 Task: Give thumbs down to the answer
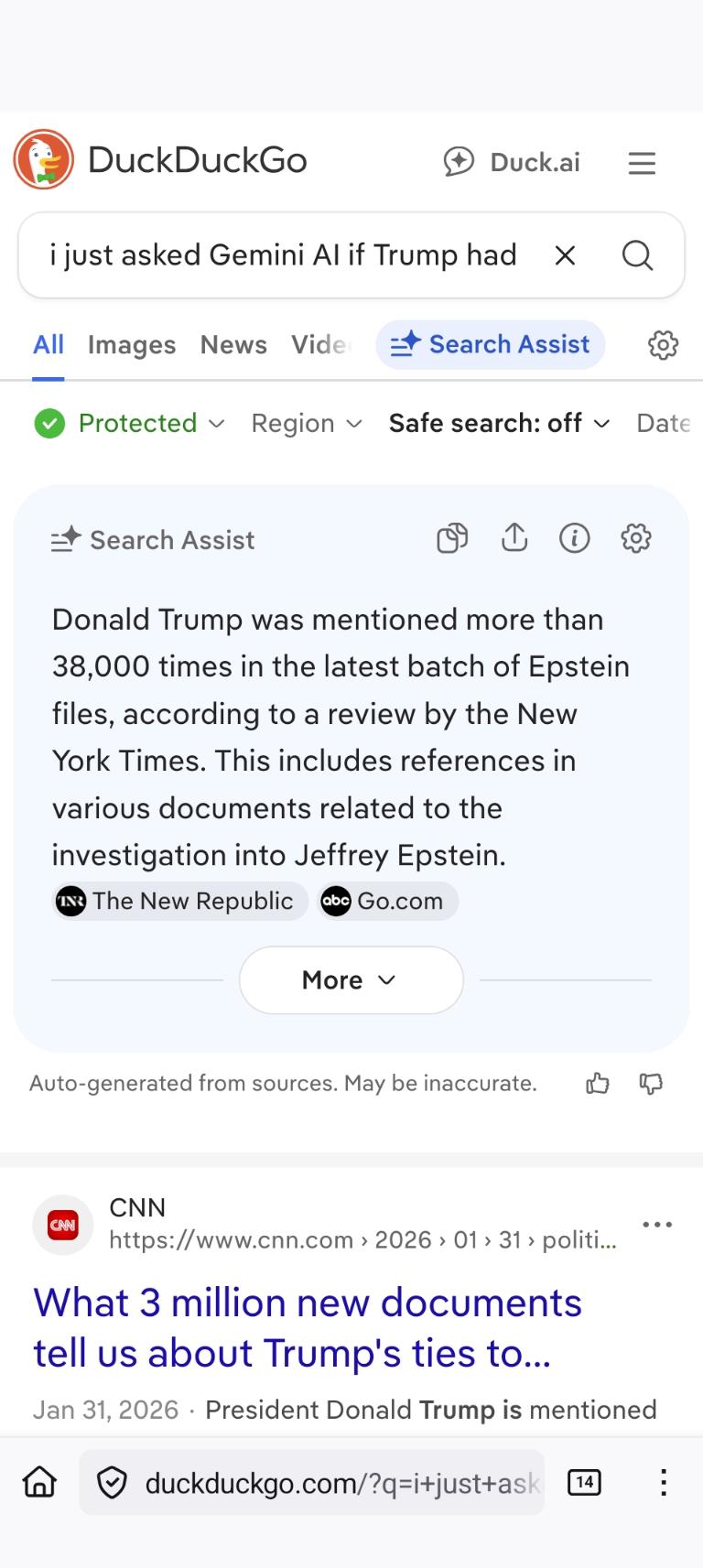point(651,1084)
